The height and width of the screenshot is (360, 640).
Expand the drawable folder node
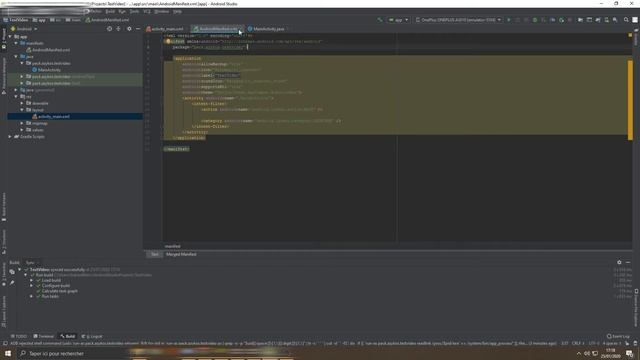pyautogui.click(x=22, y=103)
